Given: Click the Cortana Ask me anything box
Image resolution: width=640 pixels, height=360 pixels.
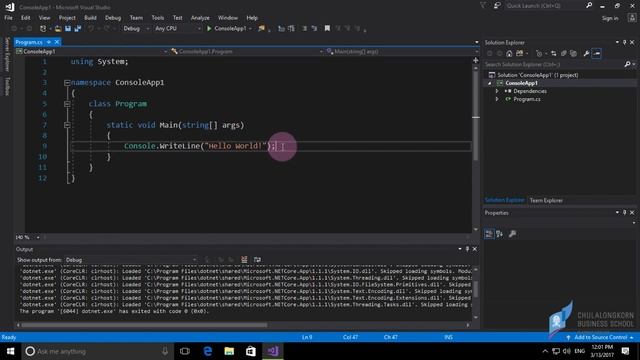Looking at the screenshot, I should pos(97,351).
